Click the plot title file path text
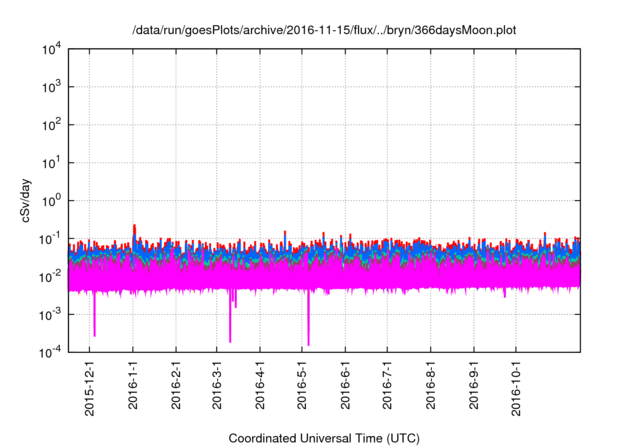640x448 pixels. point(324,30)
